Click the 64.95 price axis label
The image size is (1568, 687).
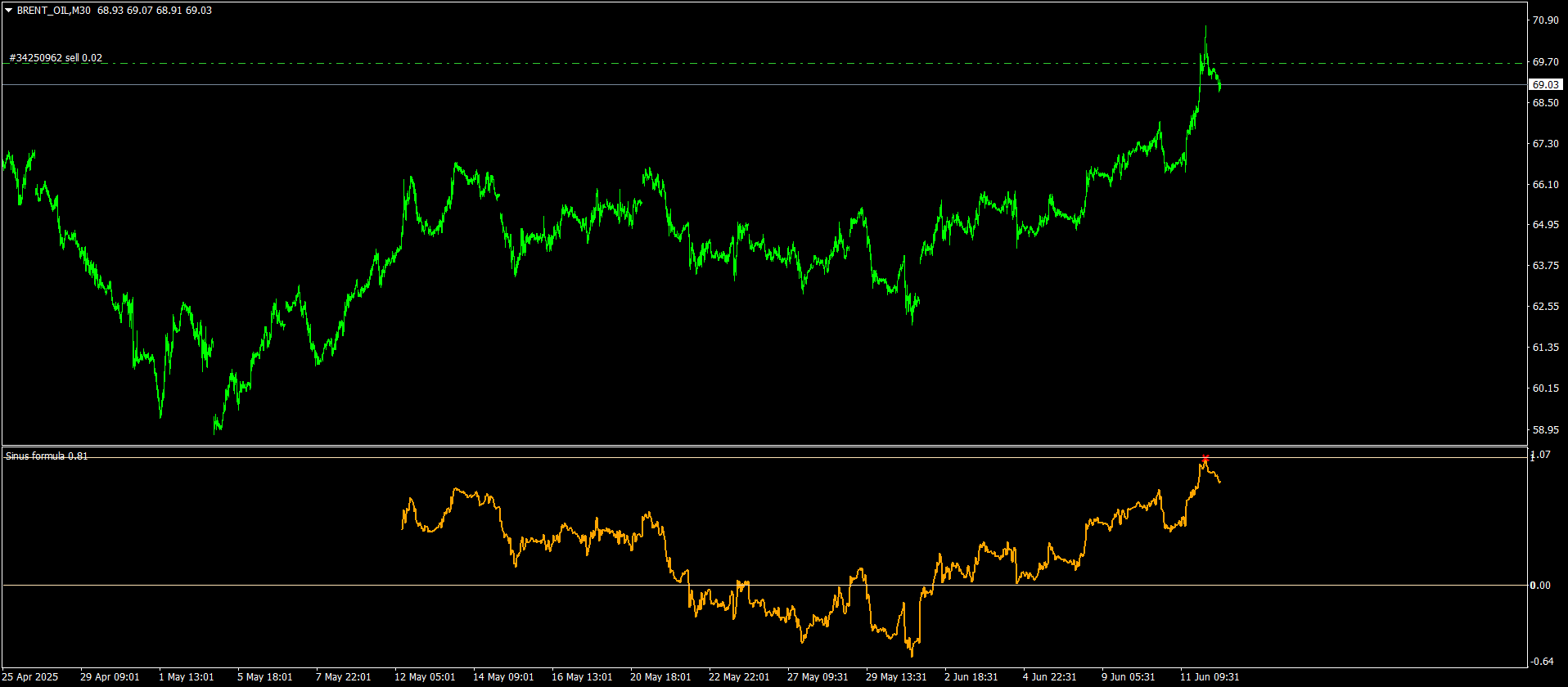pyautogui.click(x=1545, y=225)
